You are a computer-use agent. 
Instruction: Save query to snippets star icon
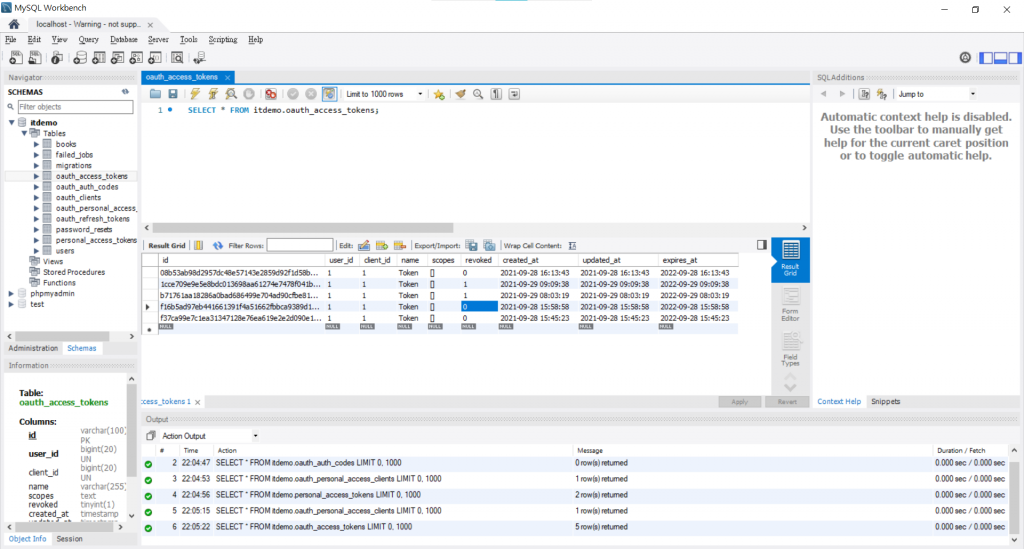[439, 94]
